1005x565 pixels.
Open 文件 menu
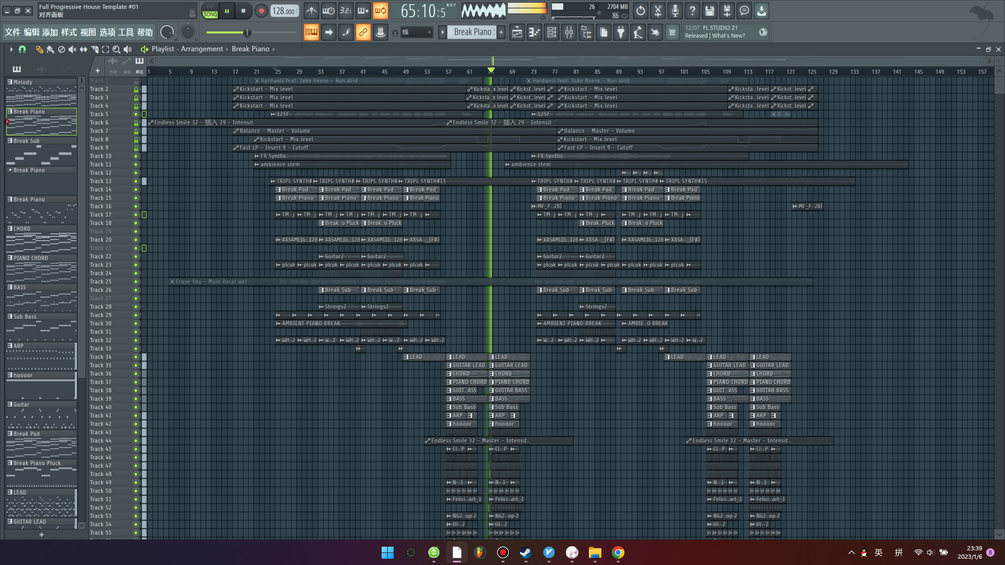coord(12,32)
